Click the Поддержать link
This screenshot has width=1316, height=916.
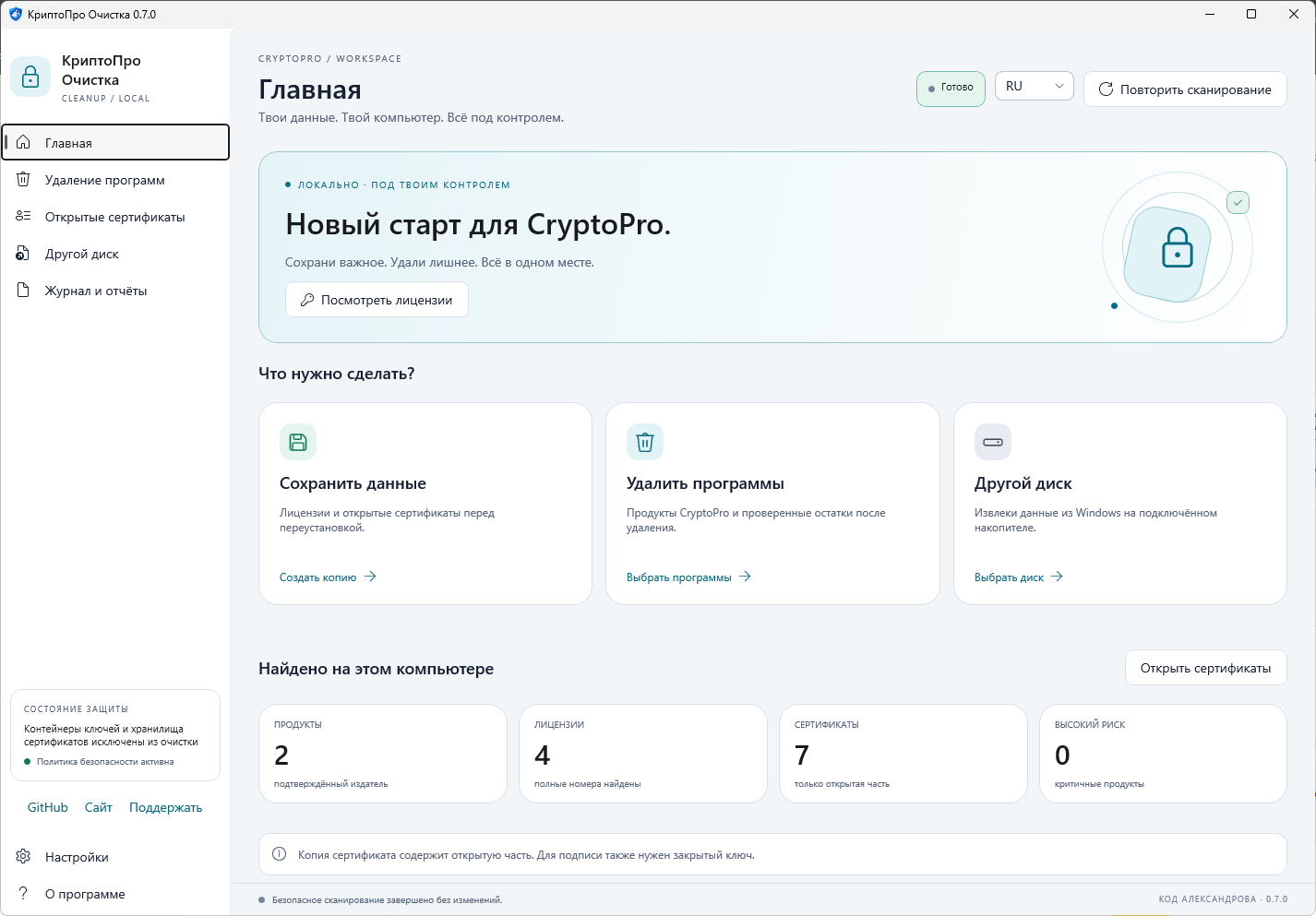pos(166,807)
